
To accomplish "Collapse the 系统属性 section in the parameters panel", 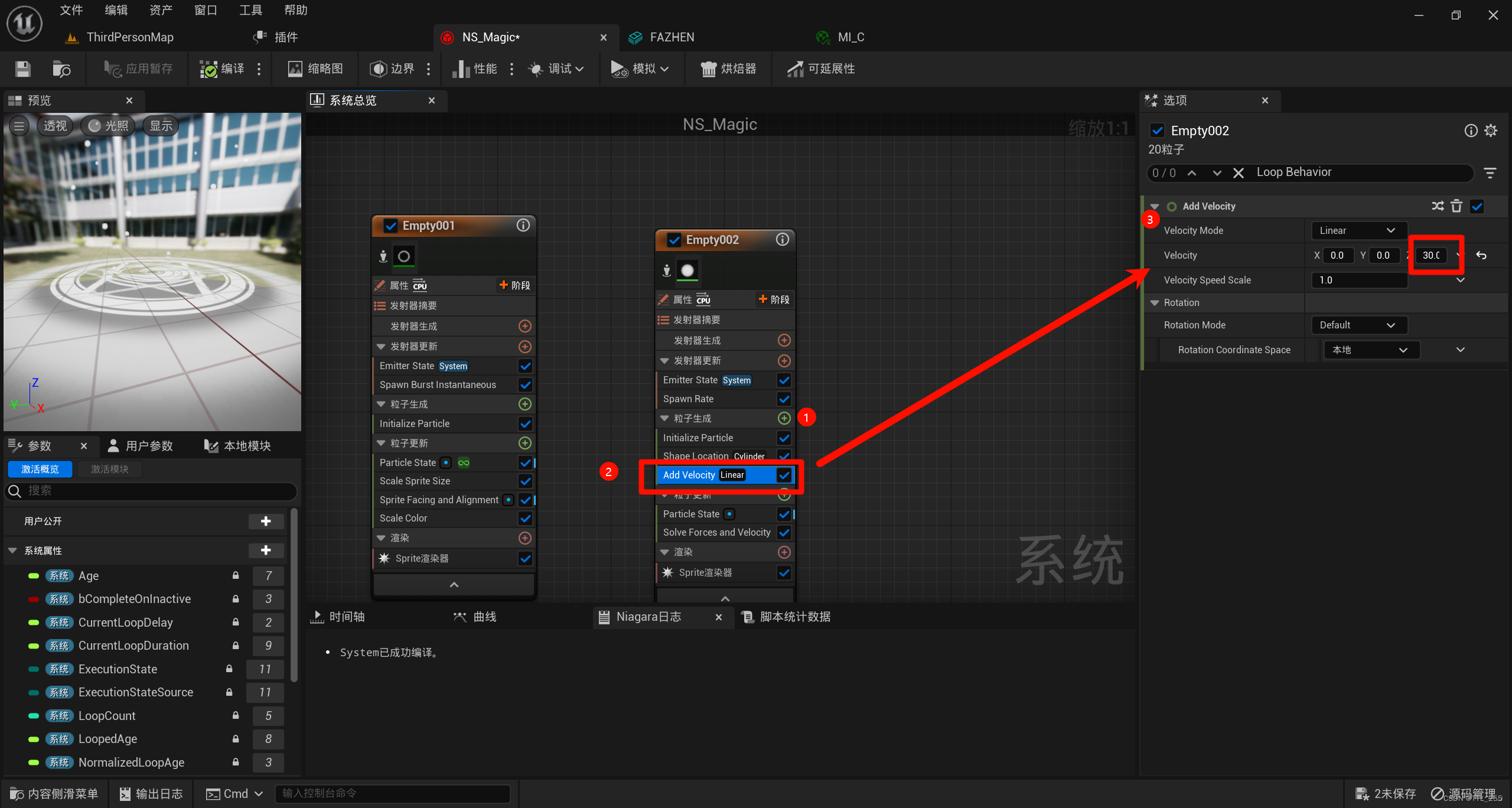I will click(x=12, y=550).
